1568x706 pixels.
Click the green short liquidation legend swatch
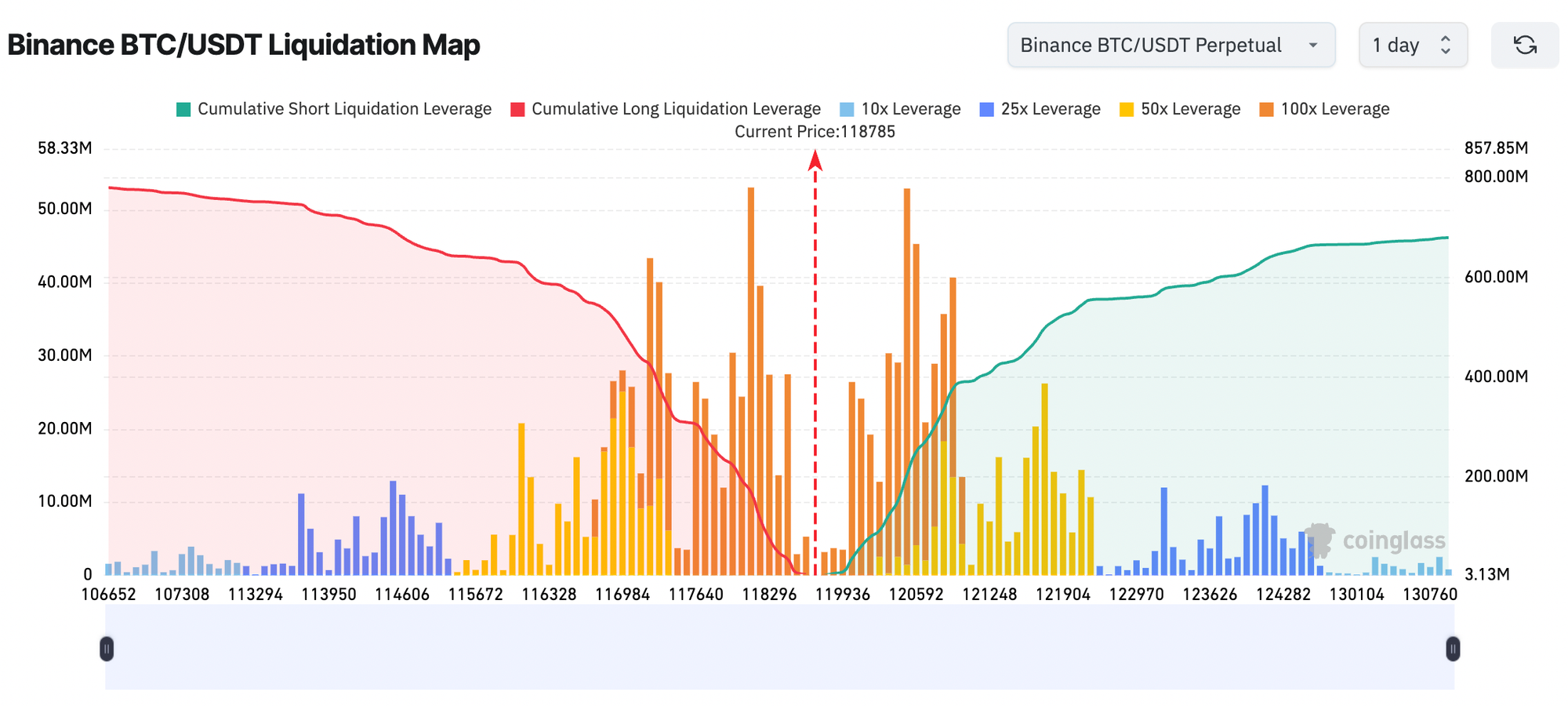pos(183,110)
